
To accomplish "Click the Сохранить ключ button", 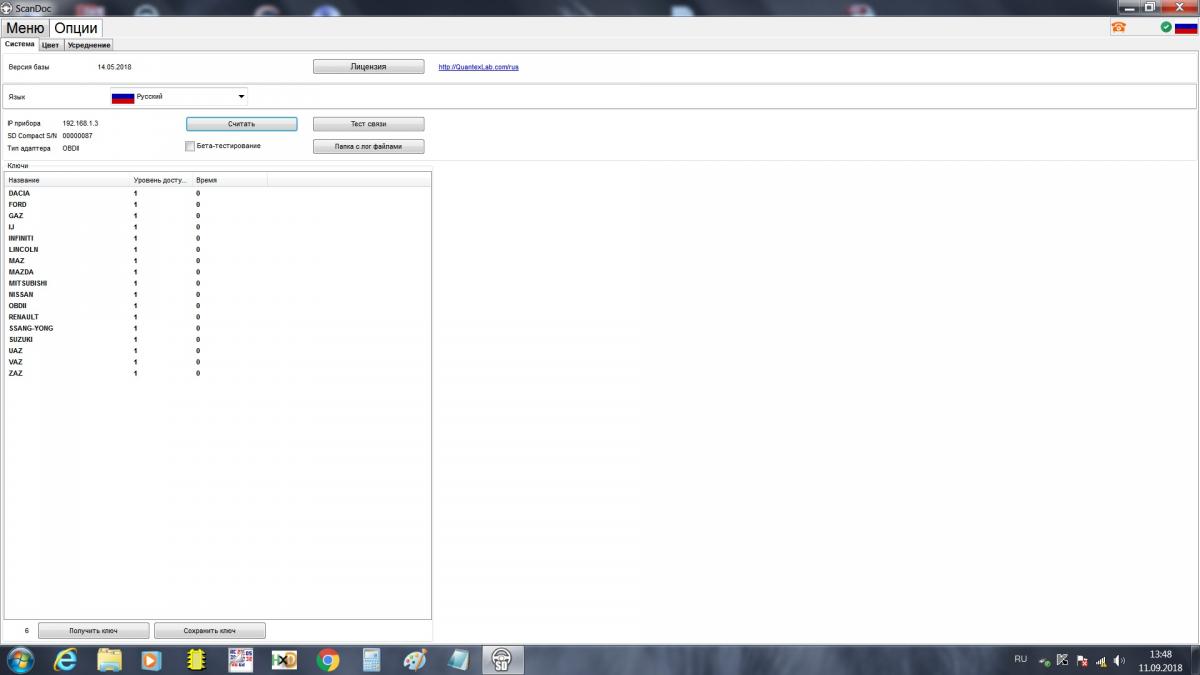I will pyautogui.click(x=210, y=631).
